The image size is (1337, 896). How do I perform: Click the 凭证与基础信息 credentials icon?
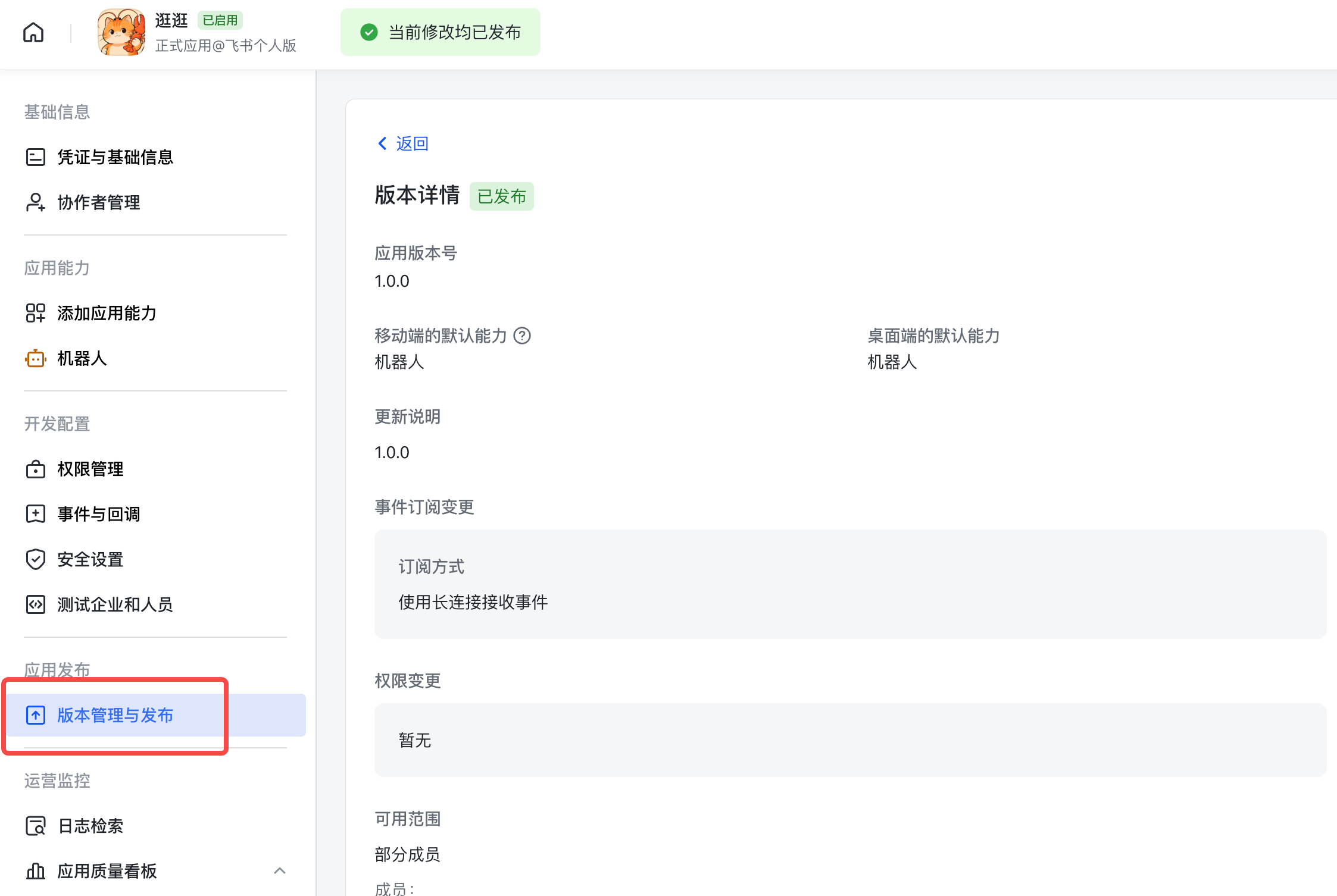pyautogui.click(x=36, y=156)
